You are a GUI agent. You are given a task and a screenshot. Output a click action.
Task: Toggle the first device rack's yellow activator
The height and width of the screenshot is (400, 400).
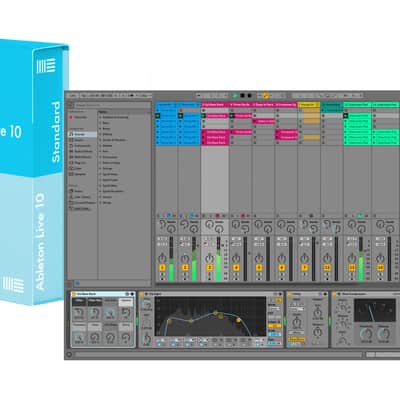coord(74,294)
